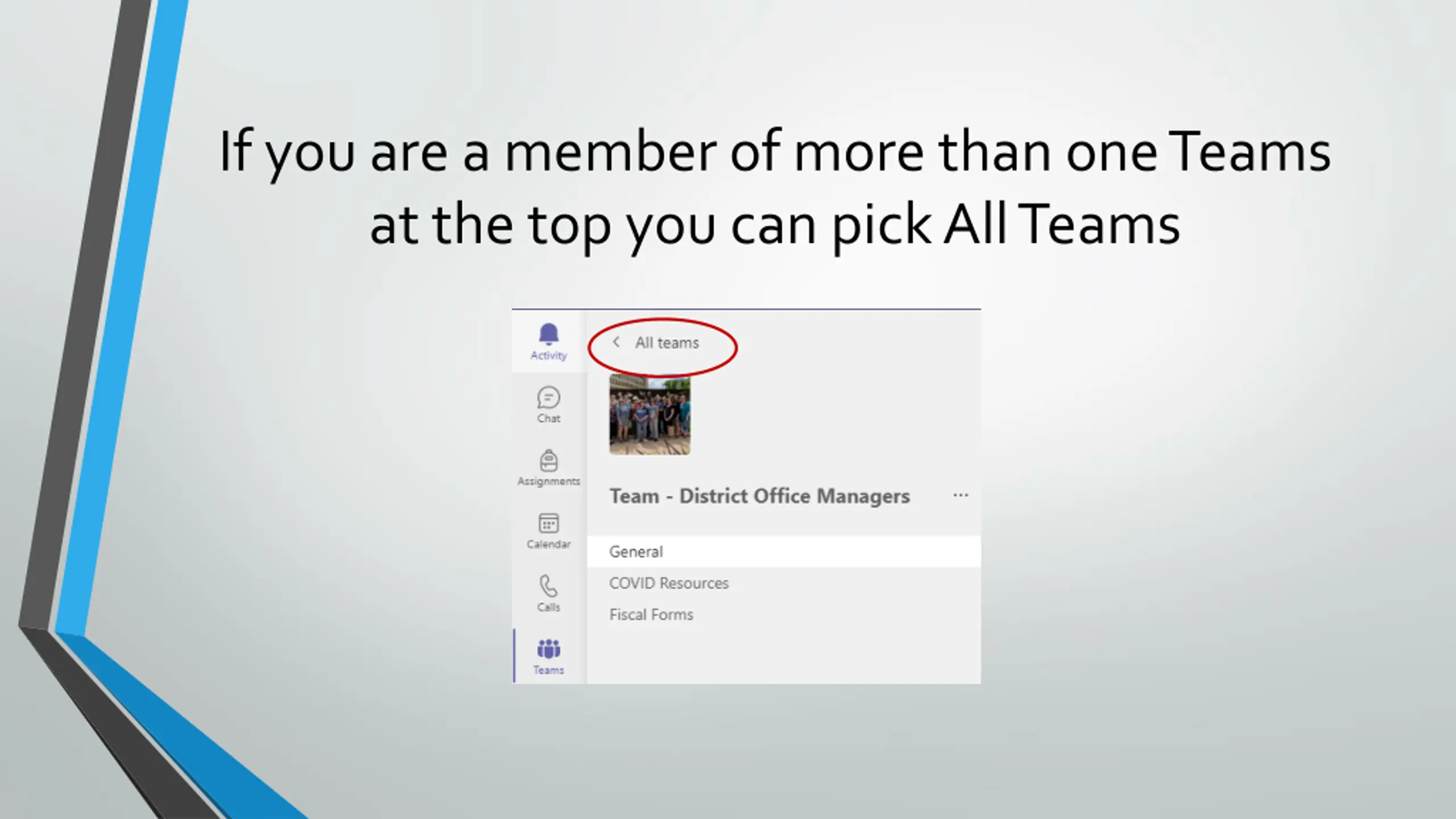Image resolution: width=1456 pixels, height=819 pixels.
Task: Go back using the All teams chevron
Action: [616, 342]
